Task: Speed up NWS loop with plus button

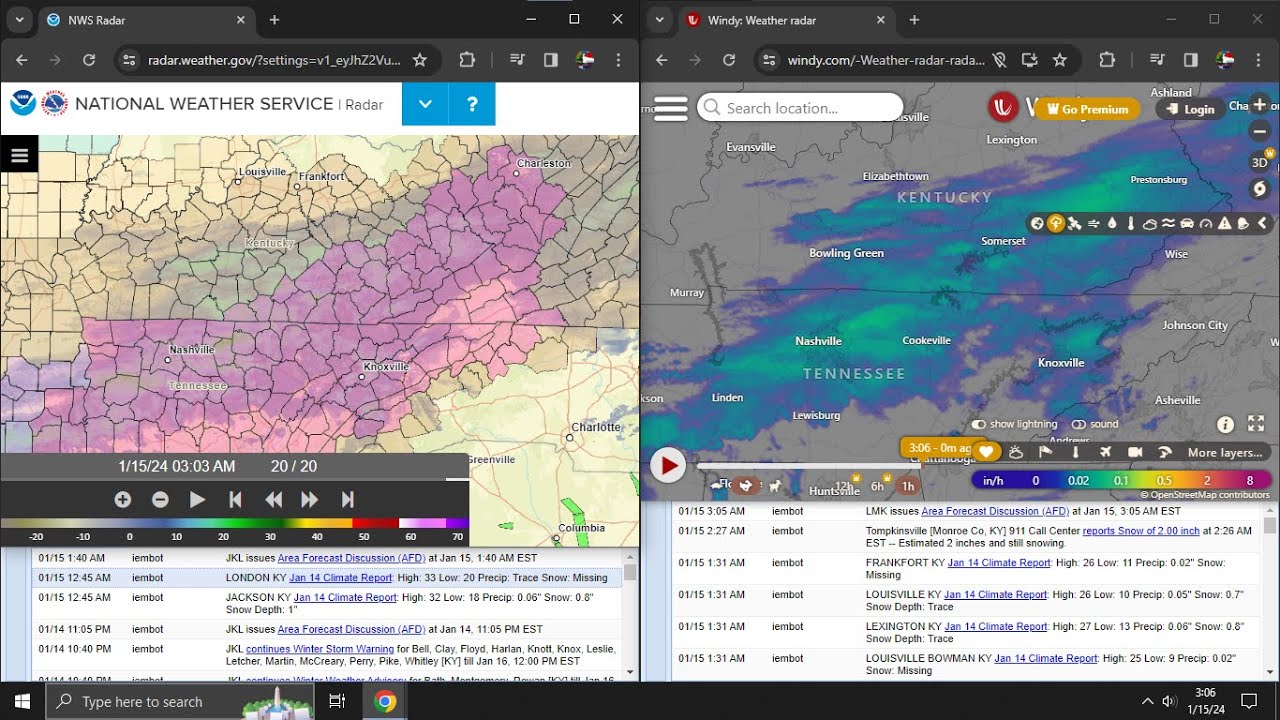Action: (x=122, y=499)
